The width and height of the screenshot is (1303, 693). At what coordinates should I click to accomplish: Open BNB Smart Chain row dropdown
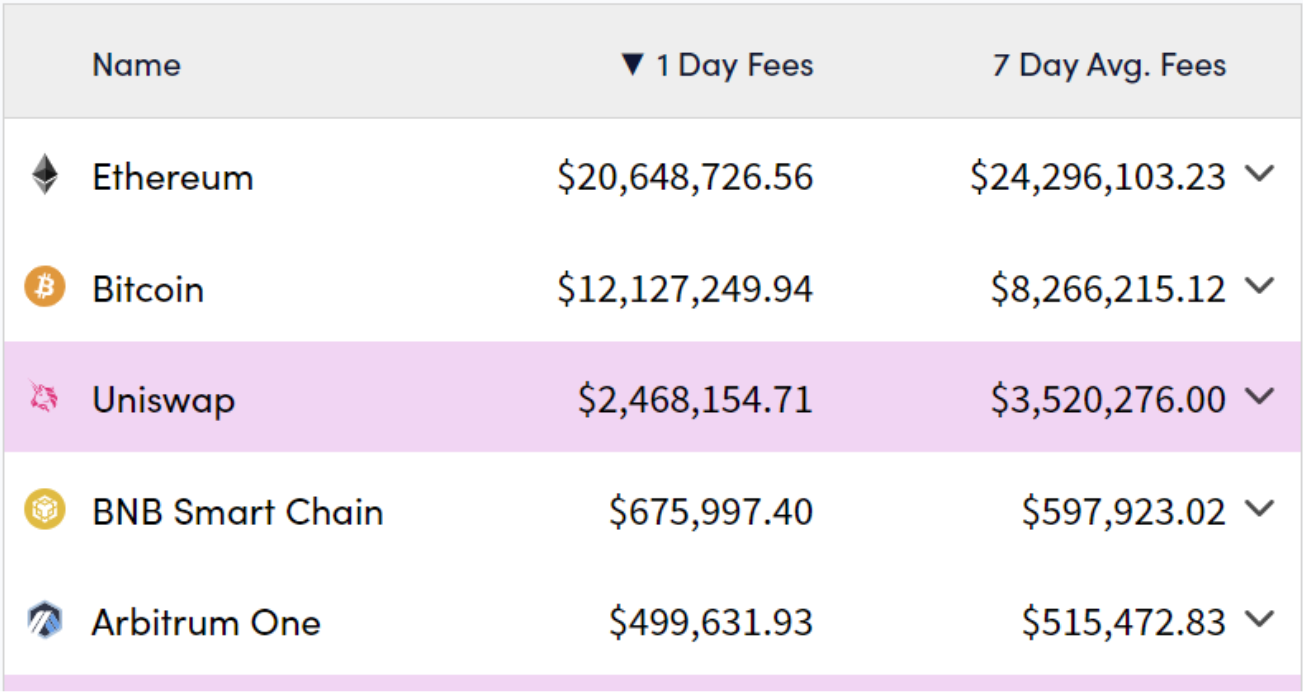click(x=1260, y=508)
